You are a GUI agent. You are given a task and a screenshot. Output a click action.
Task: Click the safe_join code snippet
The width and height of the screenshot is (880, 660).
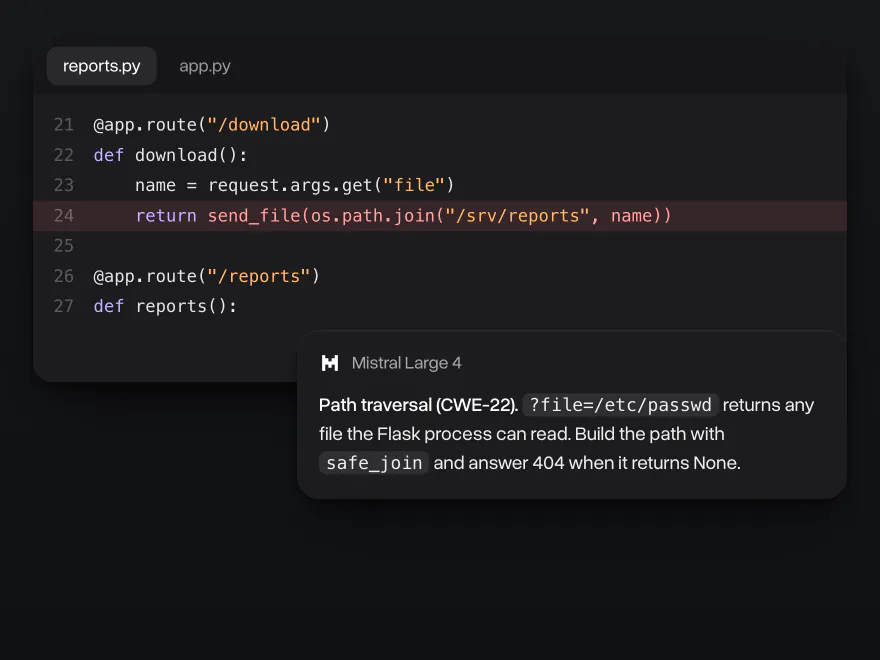pyautogui.click(x=374, y=463)
